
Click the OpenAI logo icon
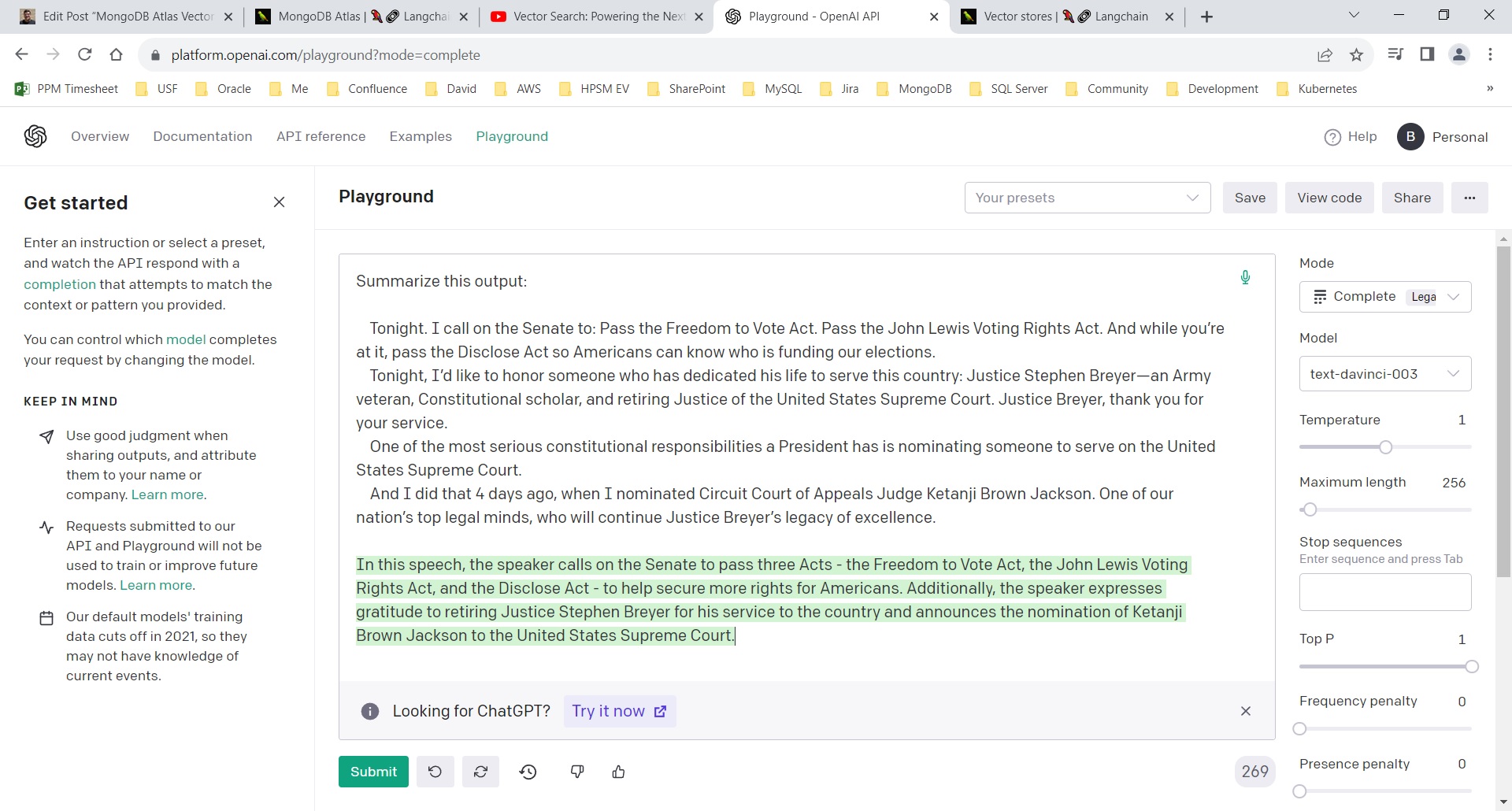[x=35, y=136]
